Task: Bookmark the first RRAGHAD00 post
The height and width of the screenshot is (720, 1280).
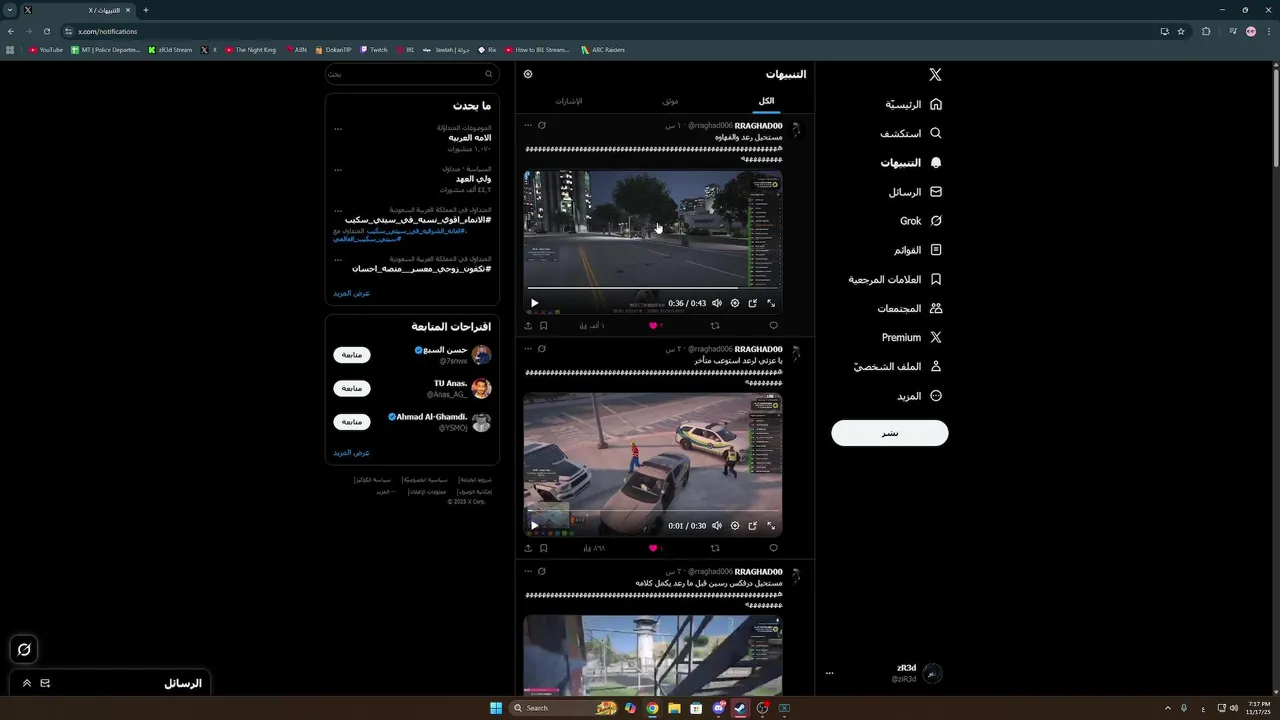Action: (x=543, y=325)
